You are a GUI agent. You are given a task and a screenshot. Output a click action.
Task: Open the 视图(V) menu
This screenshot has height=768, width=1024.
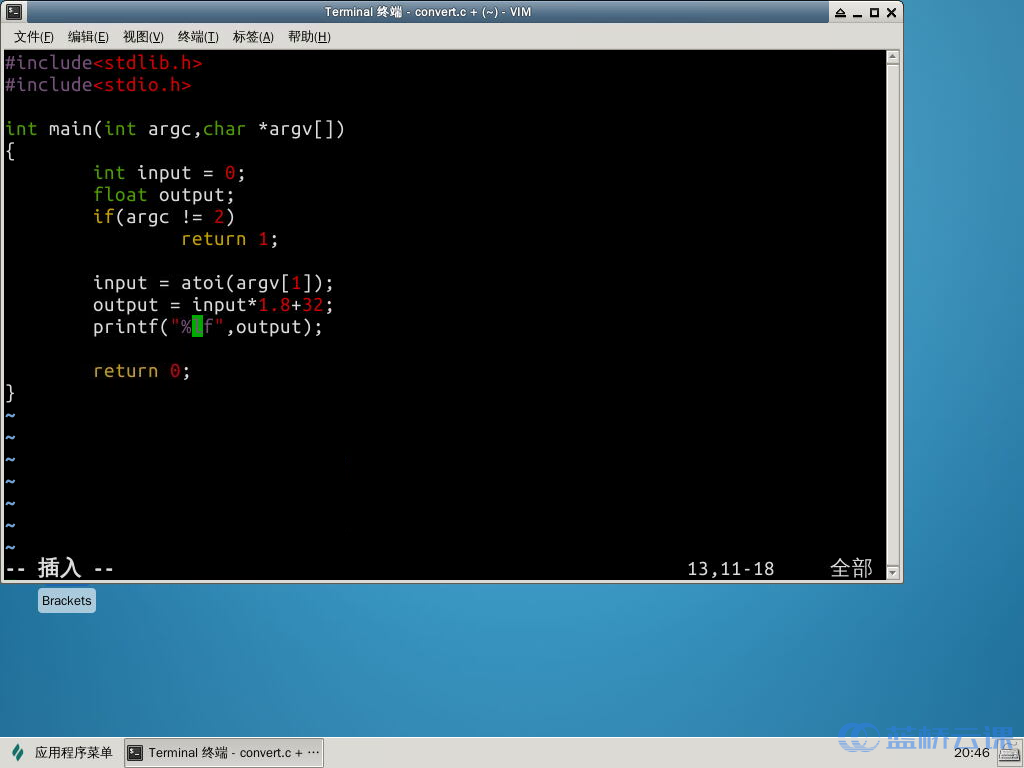[143, 37]
